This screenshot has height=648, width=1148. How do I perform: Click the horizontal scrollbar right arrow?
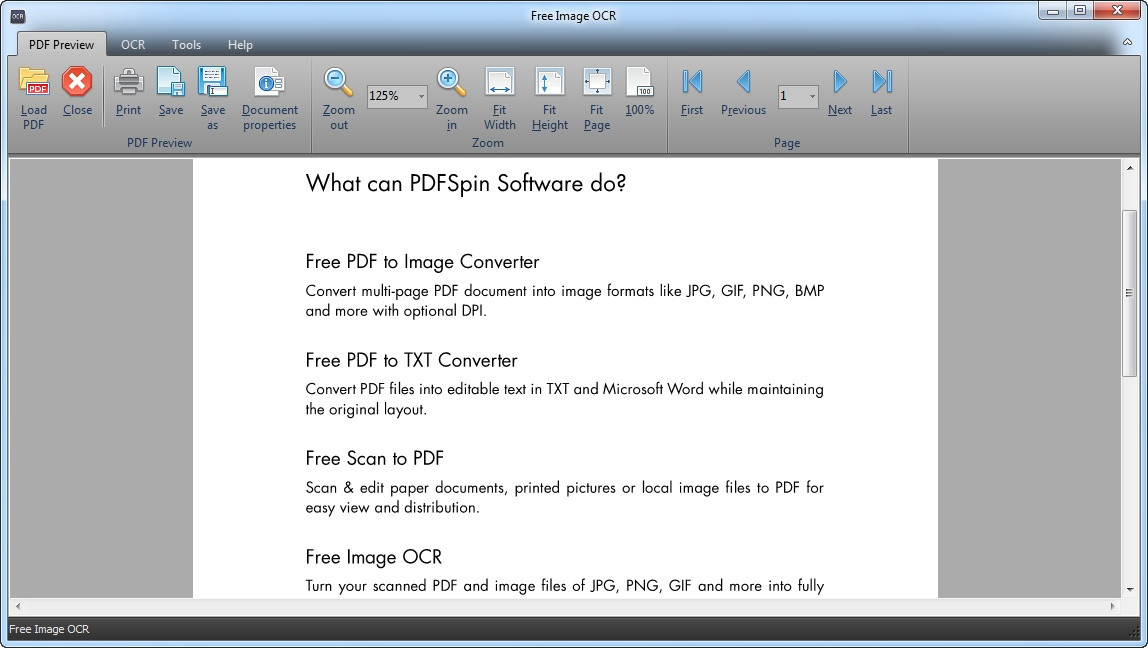coord(1112,606)
